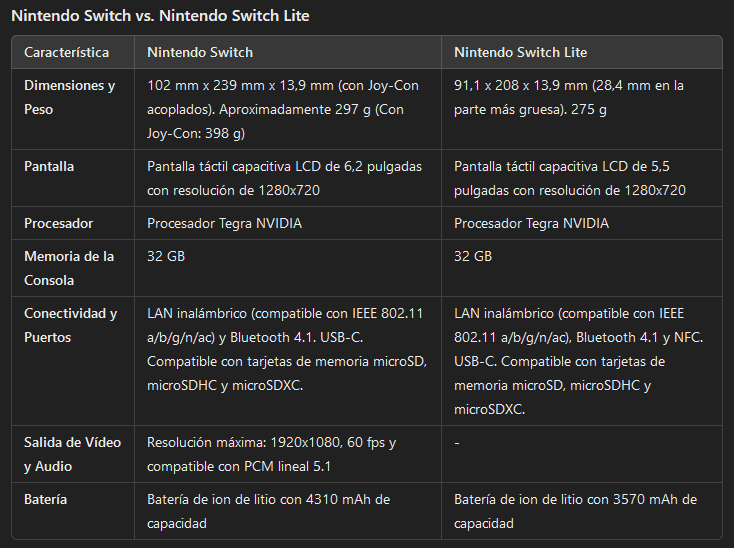The height and width of the screenshot is (548, 734).
Task: Select the 6,2 pulgadas screen cell
Action: (x=283, y=178)
